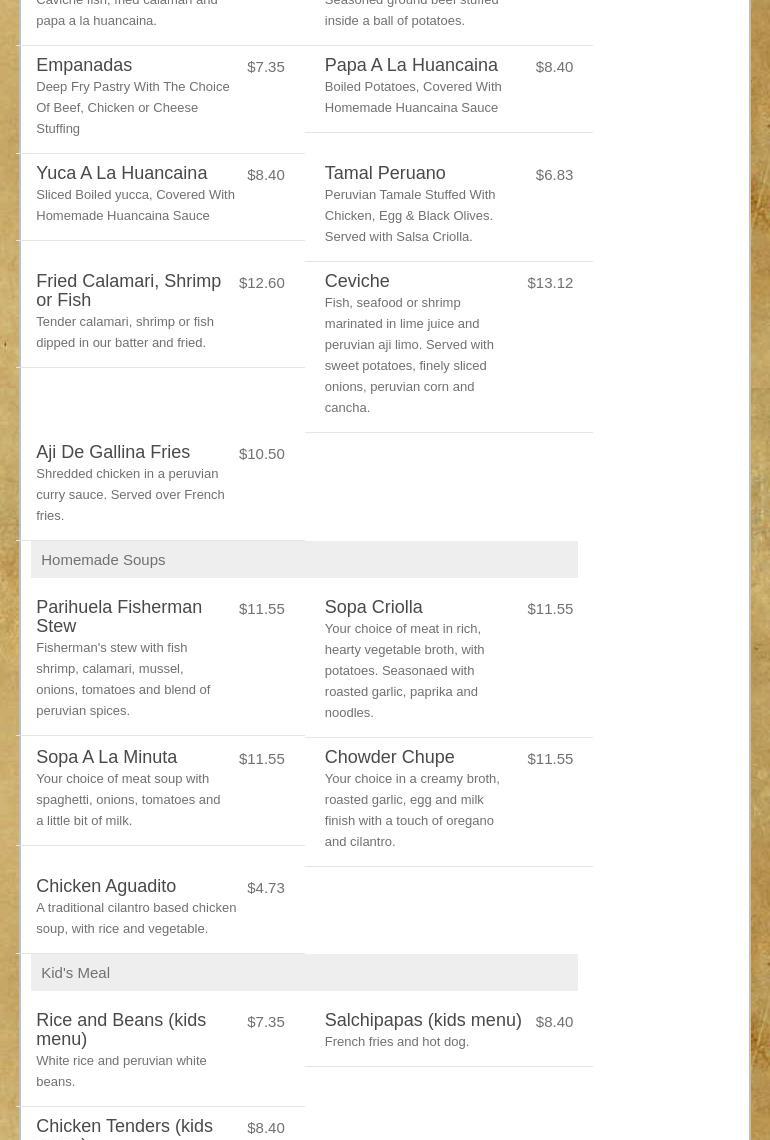
Task: Click the $4.73 Chicken Aguadito price
Action: point(265,888)
